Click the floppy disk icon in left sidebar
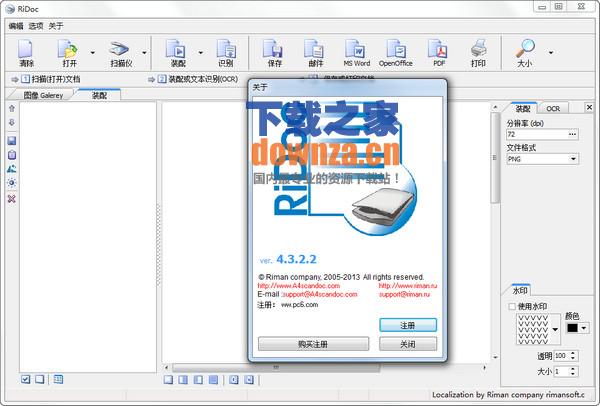The height and width of the screenshot is (406, 600). 12,140
